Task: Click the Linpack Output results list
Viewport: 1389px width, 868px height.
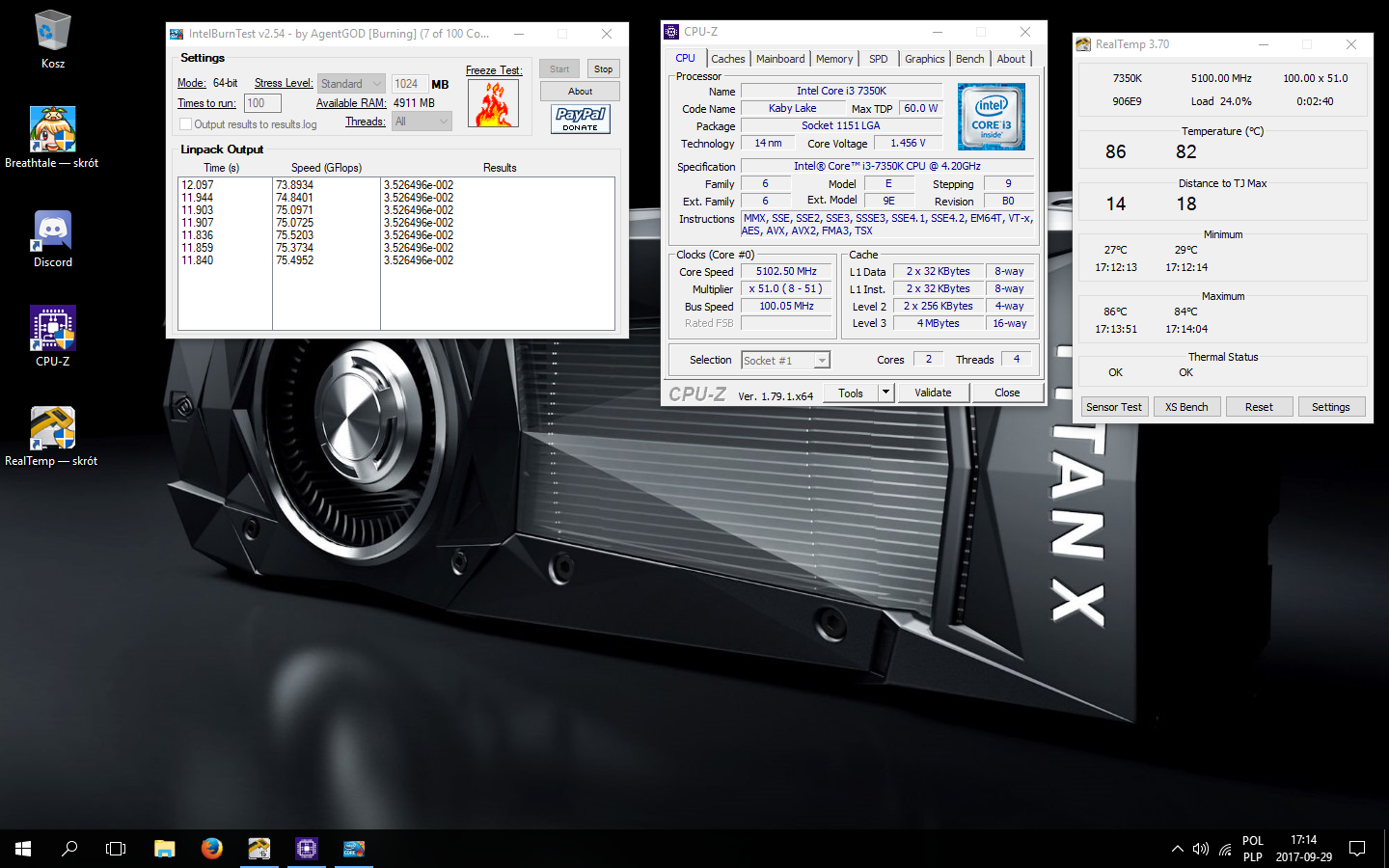Action: coord(396,254)
